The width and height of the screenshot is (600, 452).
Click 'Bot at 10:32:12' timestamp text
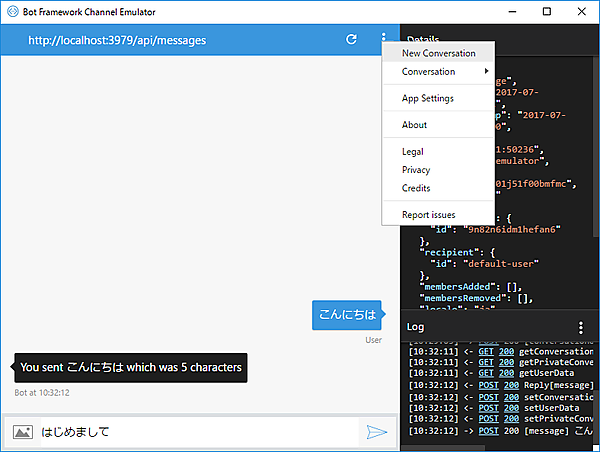tap(42, 393)
